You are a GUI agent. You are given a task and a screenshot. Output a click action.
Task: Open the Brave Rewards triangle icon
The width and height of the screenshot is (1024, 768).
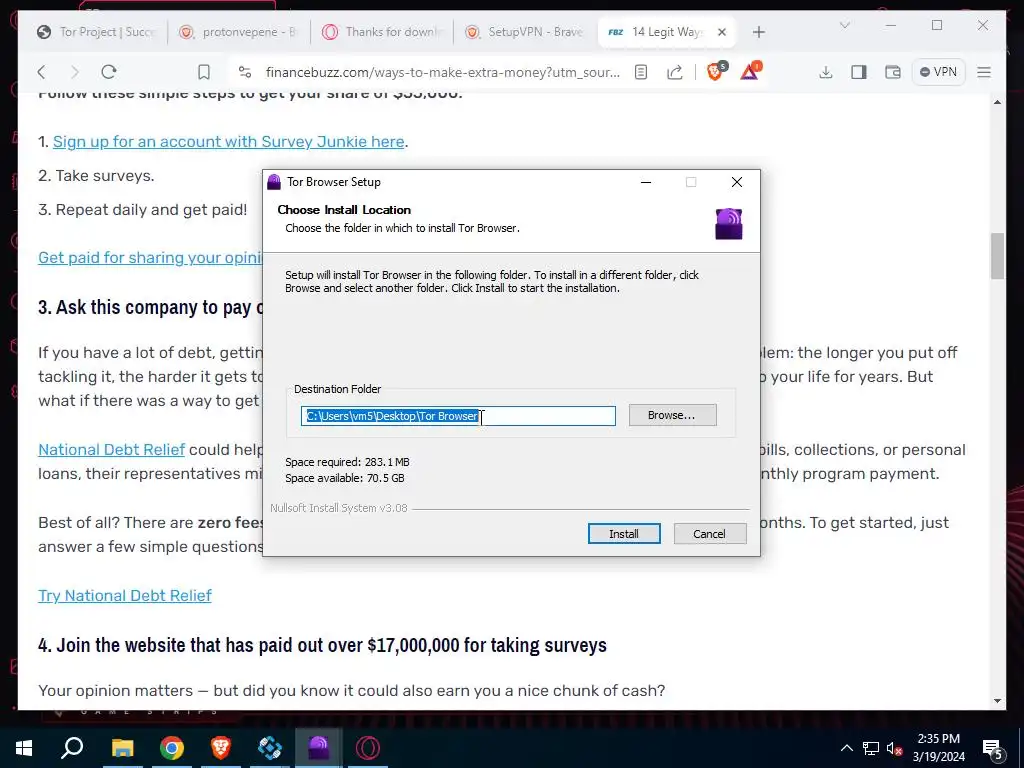pos(750,71)
